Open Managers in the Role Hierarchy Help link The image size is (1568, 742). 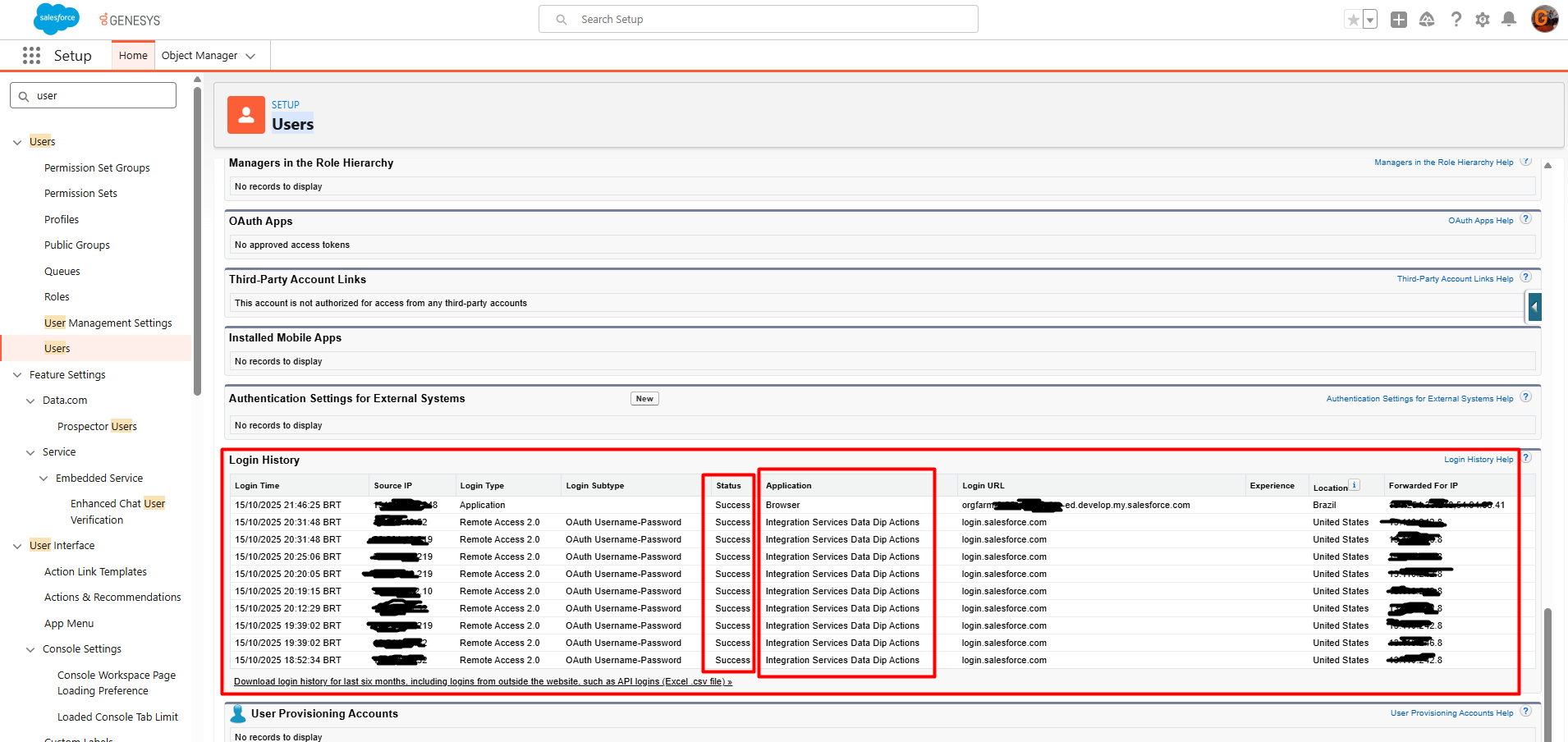(x=1443, y=163)
